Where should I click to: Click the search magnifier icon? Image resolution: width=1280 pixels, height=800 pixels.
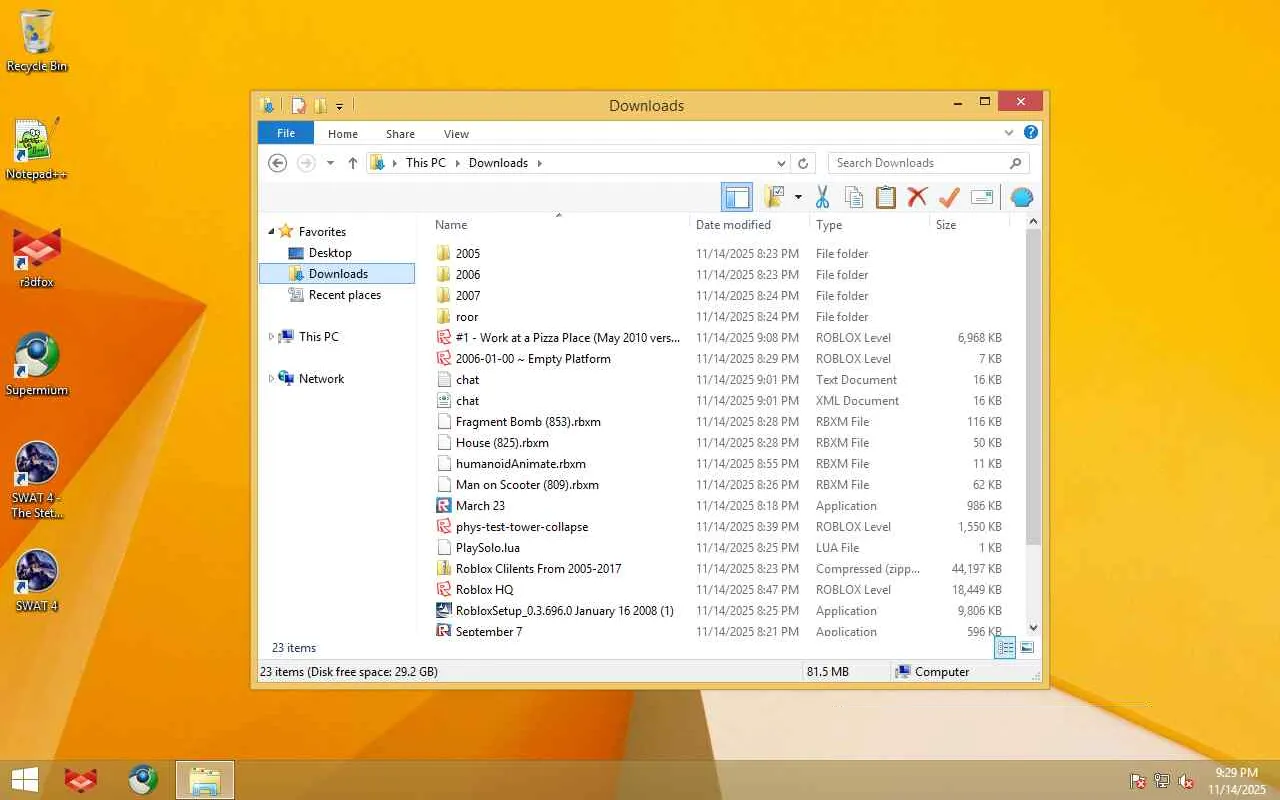(1015, 163)
